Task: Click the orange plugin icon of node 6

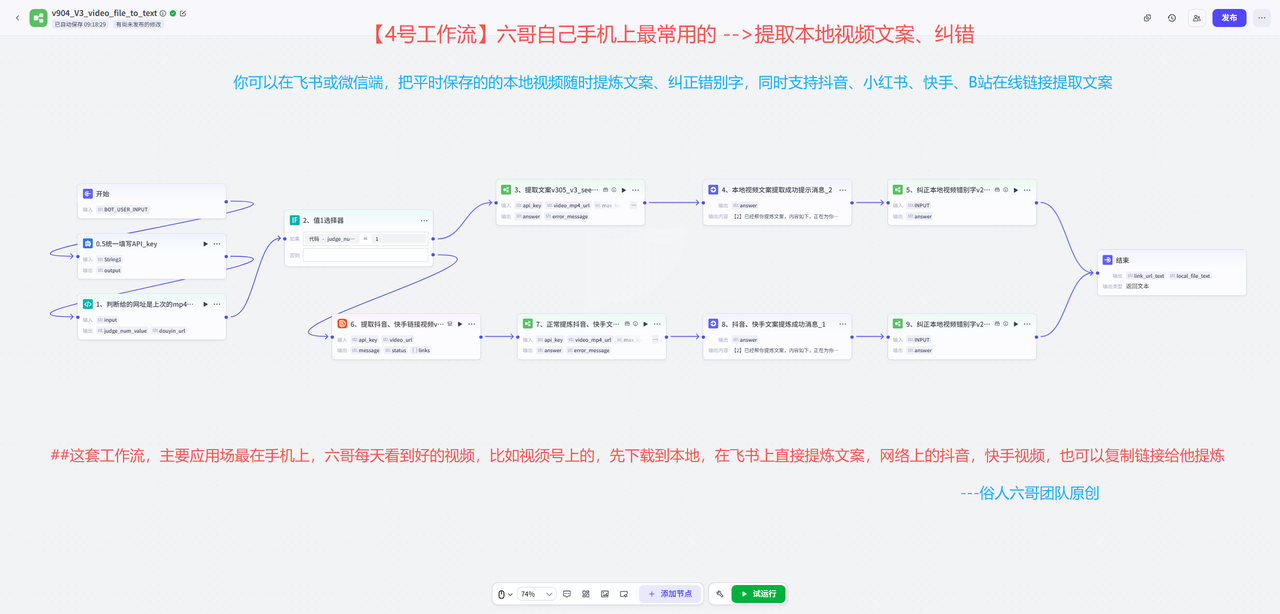Action: pyautogui.click(x=342, y=324)
